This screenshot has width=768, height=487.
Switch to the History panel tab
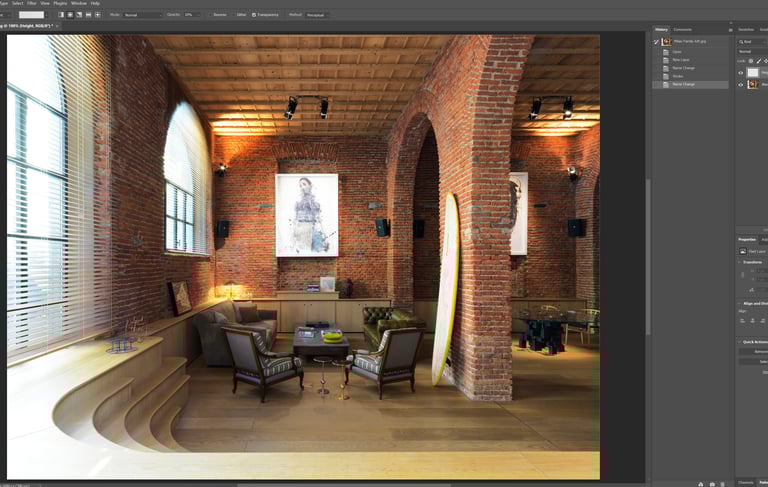(662, 30)
